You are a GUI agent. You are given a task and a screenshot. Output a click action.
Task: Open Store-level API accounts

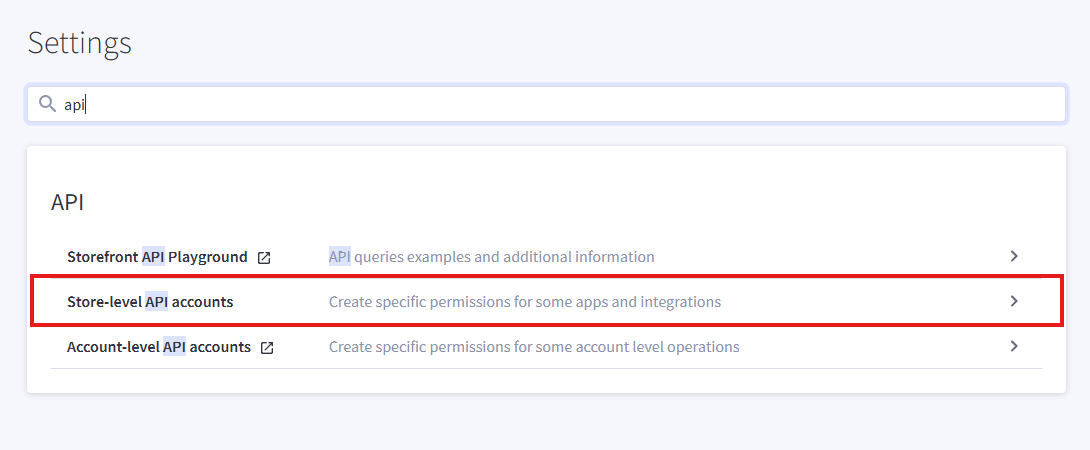point(150,301)
